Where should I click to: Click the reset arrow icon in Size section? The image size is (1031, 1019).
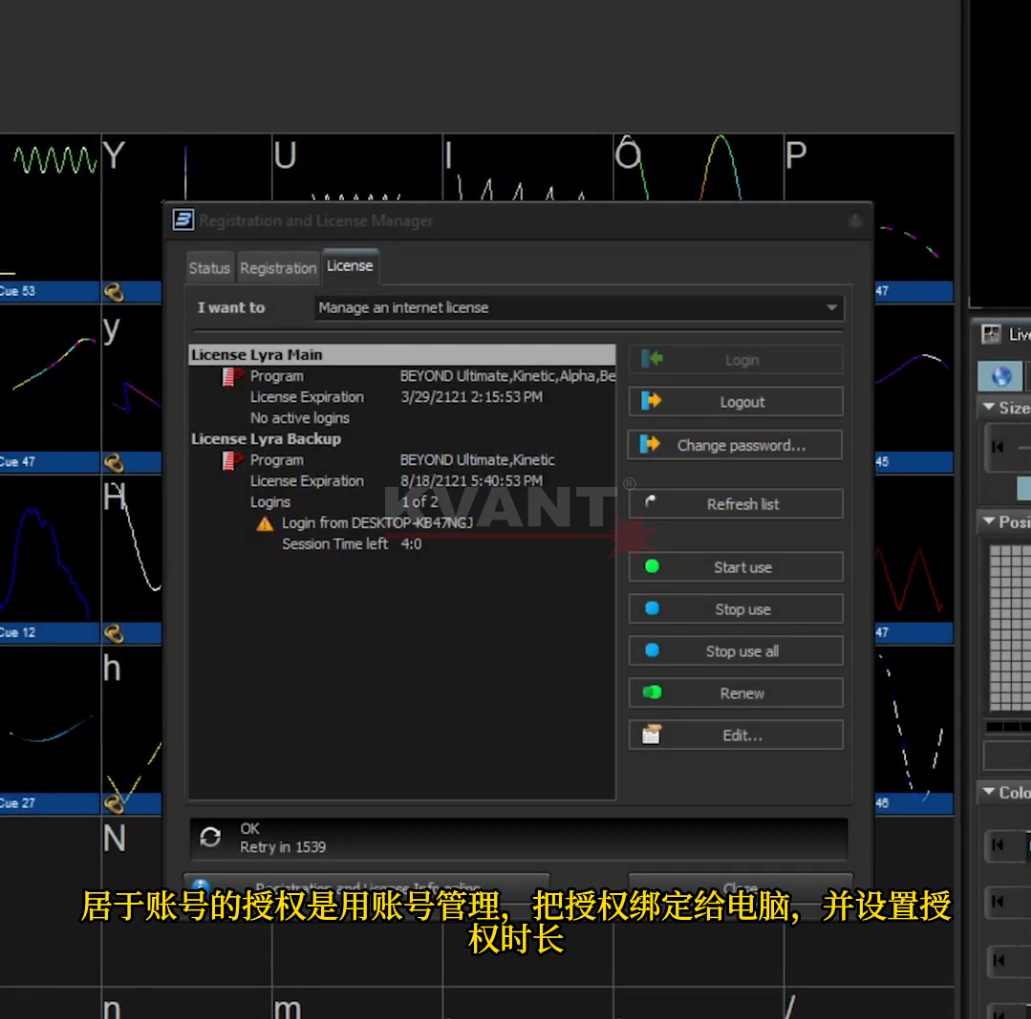(998, 447)
